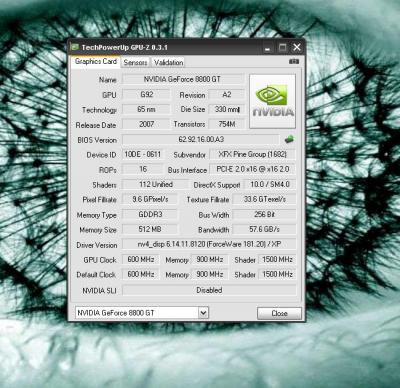Click the Bus Width value 256 Bit
Viewport: 400px width, 388px height.
pos(264,214)
